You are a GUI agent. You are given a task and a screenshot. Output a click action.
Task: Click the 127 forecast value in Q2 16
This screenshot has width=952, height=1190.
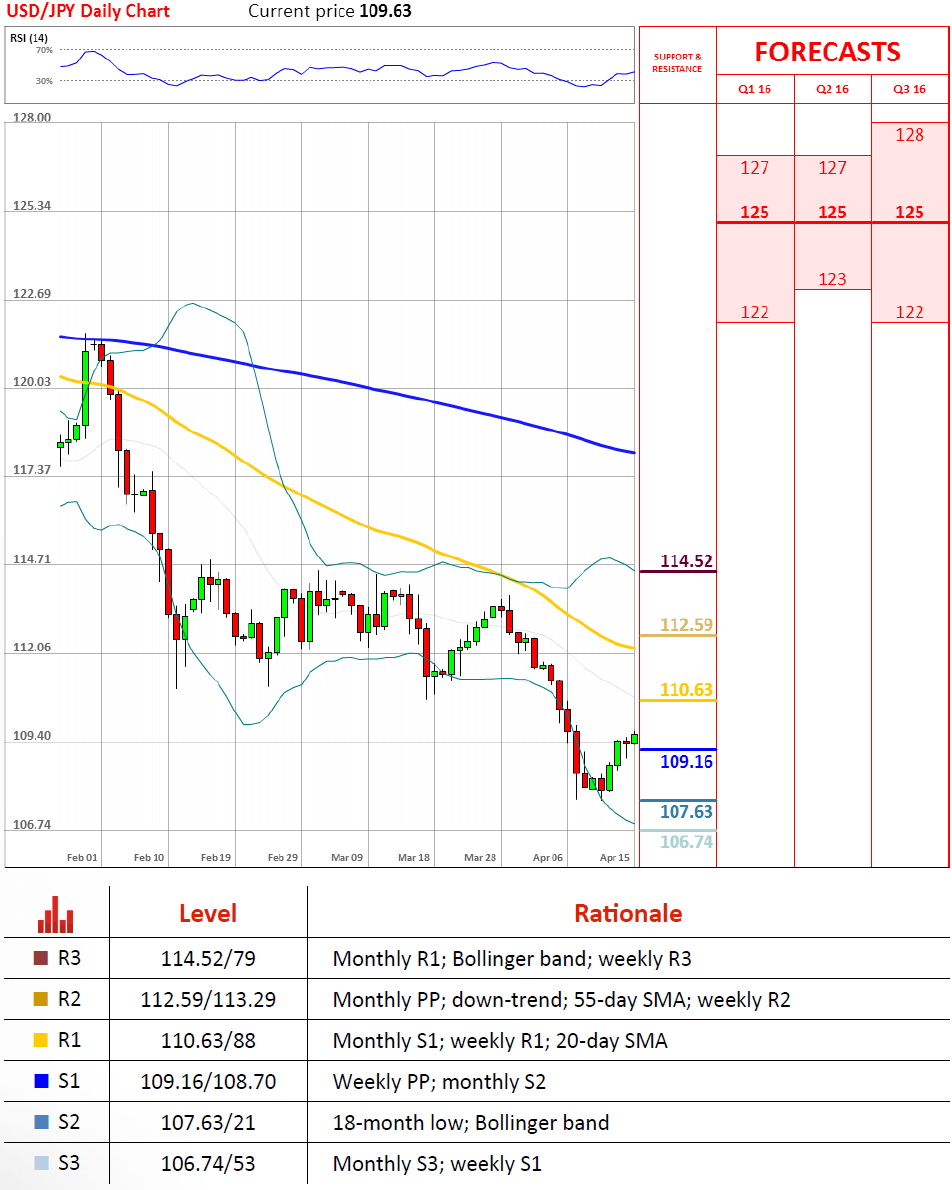[x=833, y=168]
